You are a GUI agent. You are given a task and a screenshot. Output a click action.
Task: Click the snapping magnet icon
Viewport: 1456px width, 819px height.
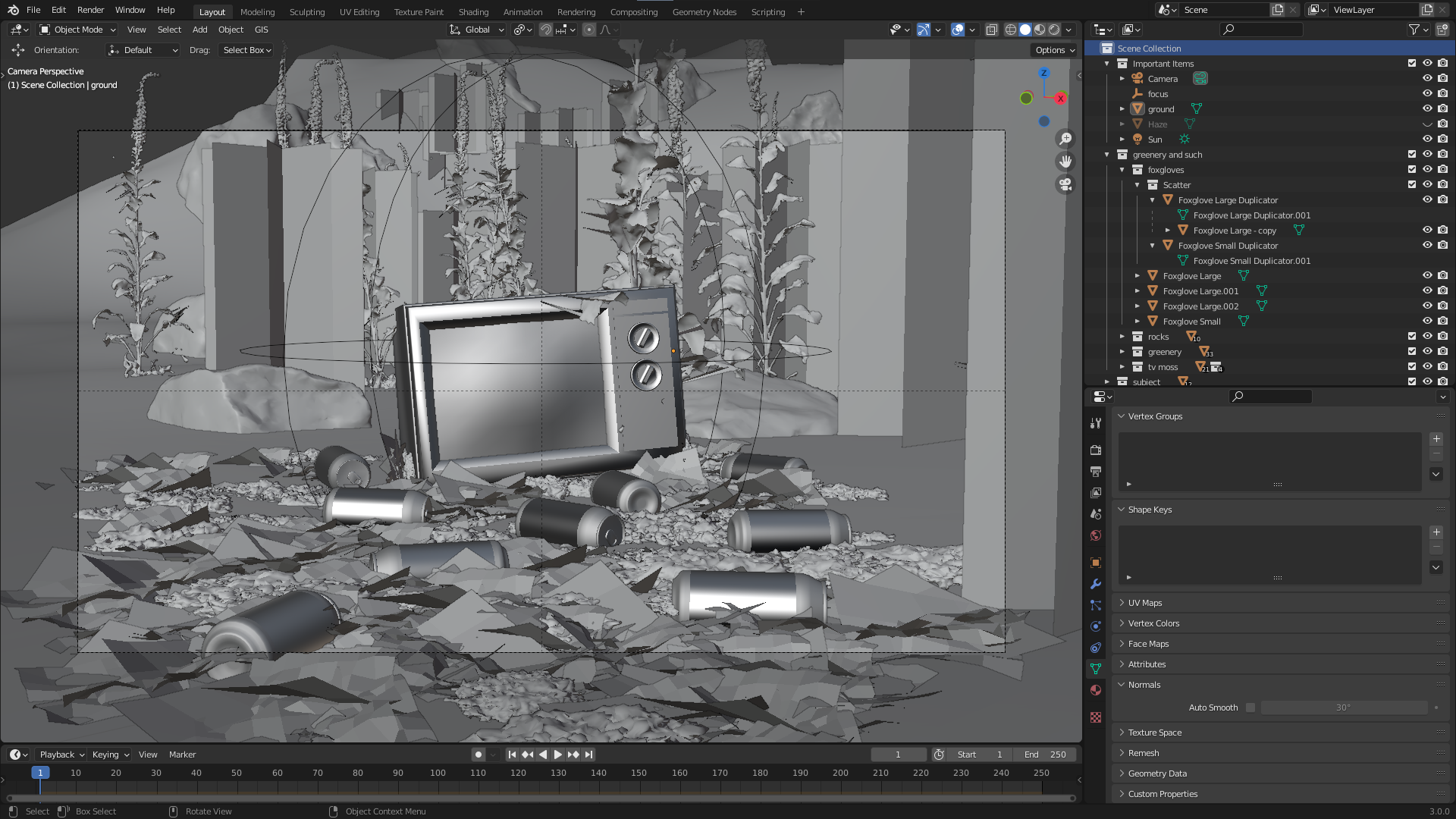tap(546, 30)
